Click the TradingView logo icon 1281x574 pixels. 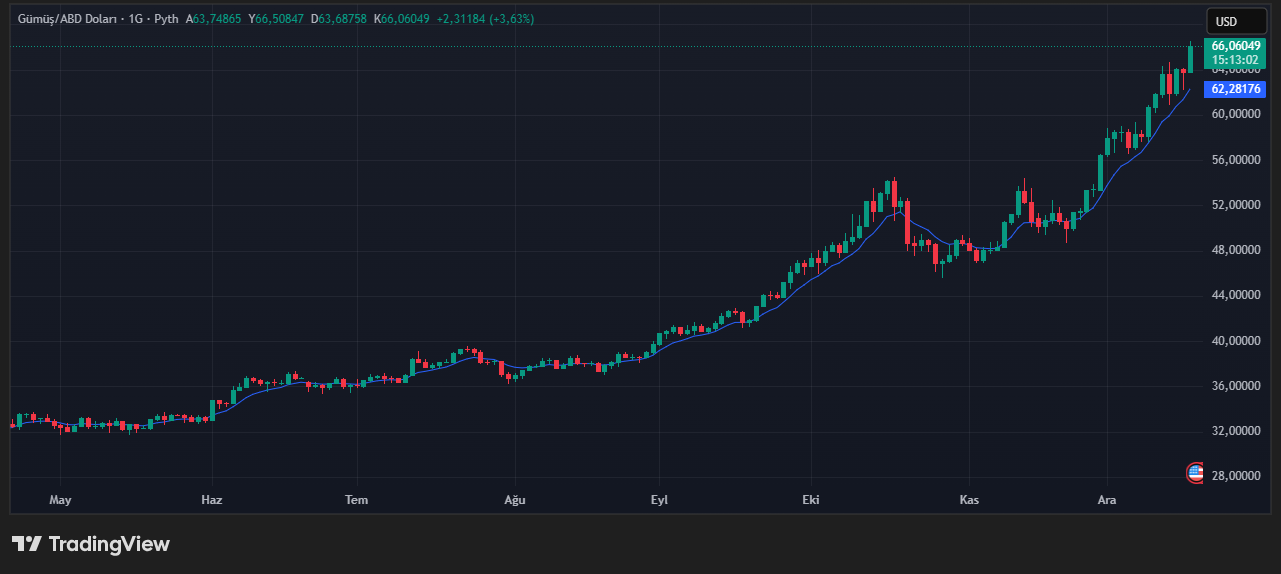(27, 544)
